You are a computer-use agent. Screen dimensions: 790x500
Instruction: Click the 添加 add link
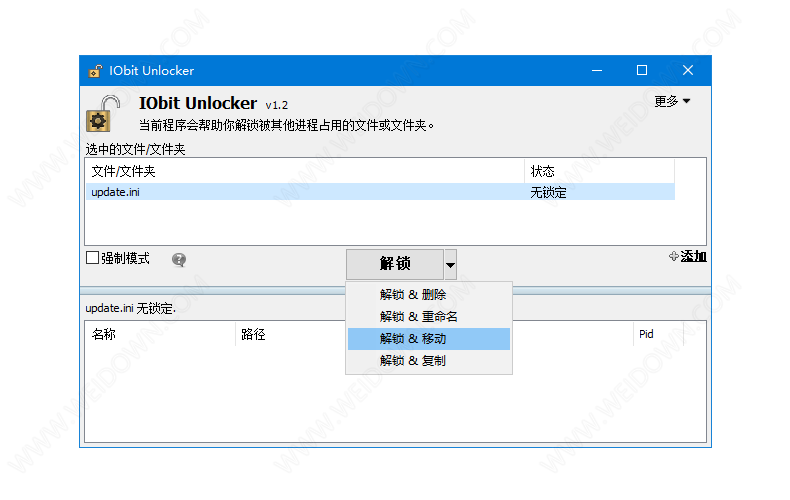(x=693, y=256)
